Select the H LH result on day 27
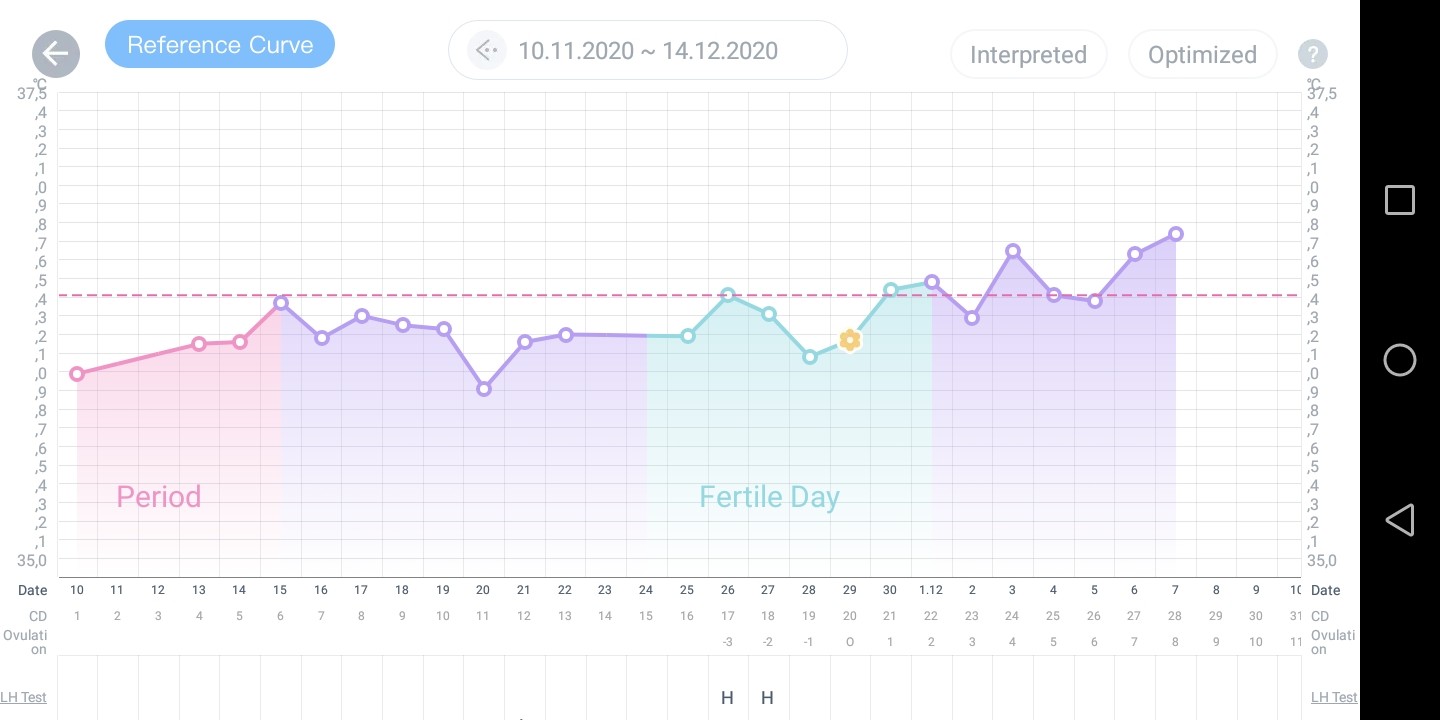Viewport: 1440px width, 720px height. tap(767, 697)
